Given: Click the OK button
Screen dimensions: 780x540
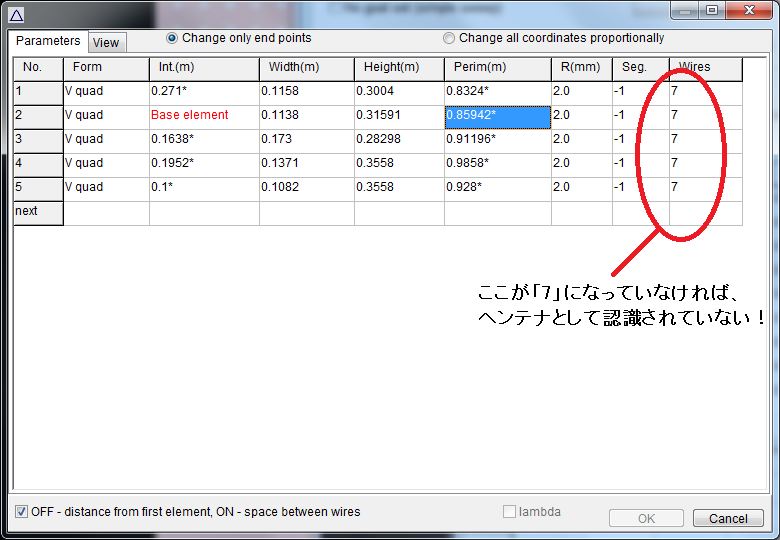Looking at the screenshot, I should tap(646, 519).
